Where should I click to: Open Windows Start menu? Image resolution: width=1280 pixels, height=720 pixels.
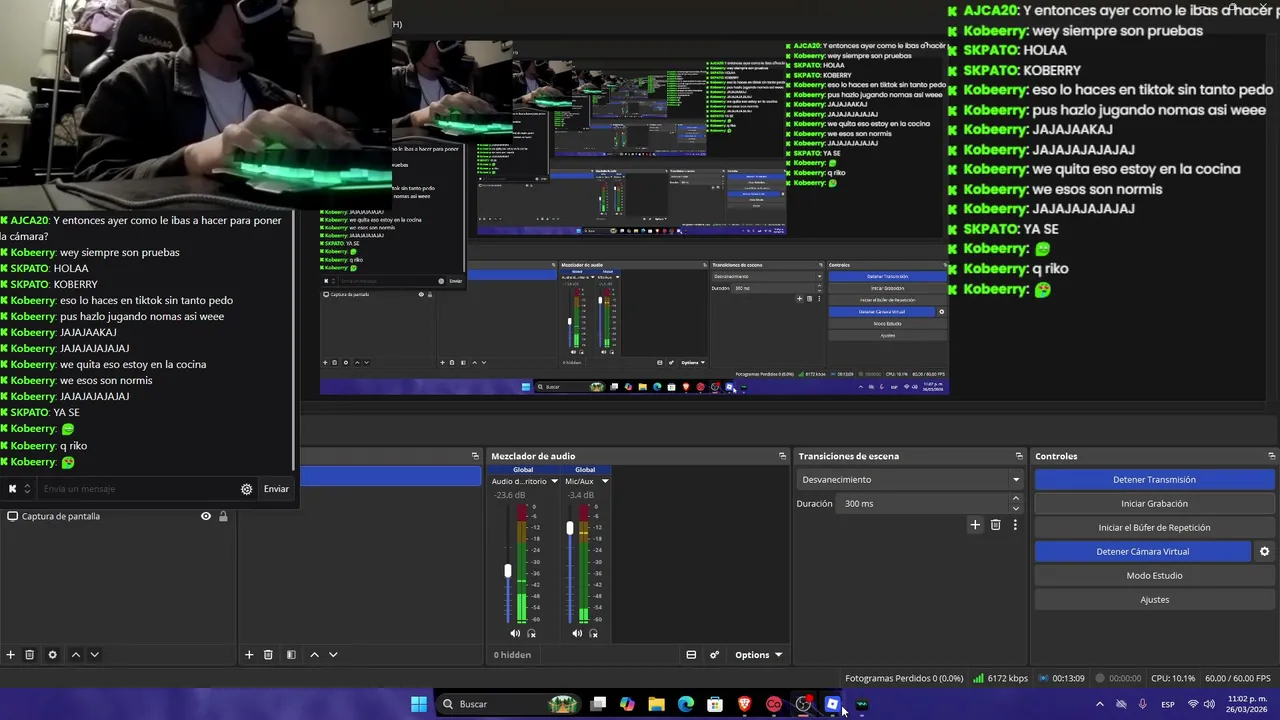(419, 704)
